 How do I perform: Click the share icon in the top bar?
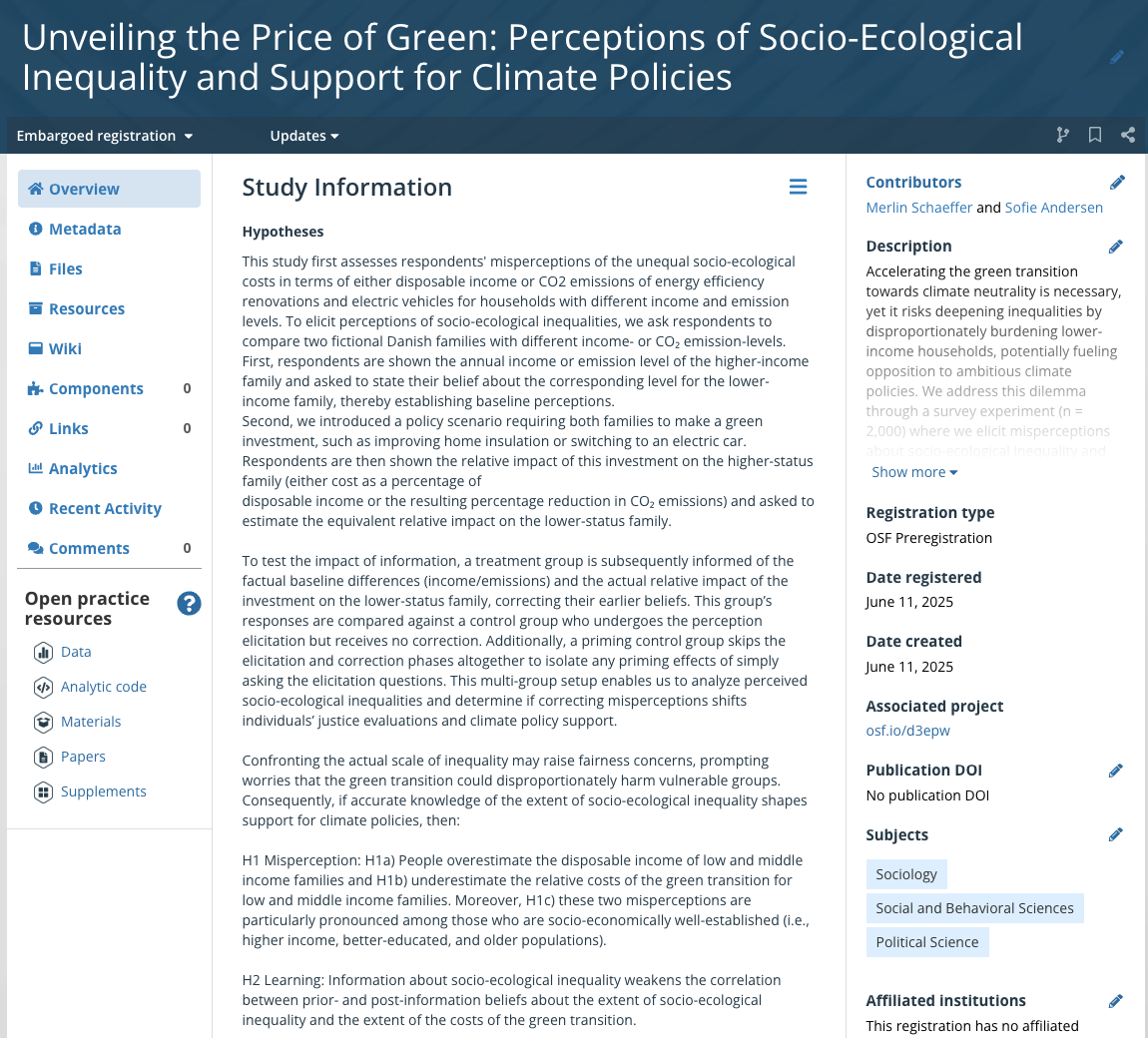pyautogui.click(x=1128, y=136)
